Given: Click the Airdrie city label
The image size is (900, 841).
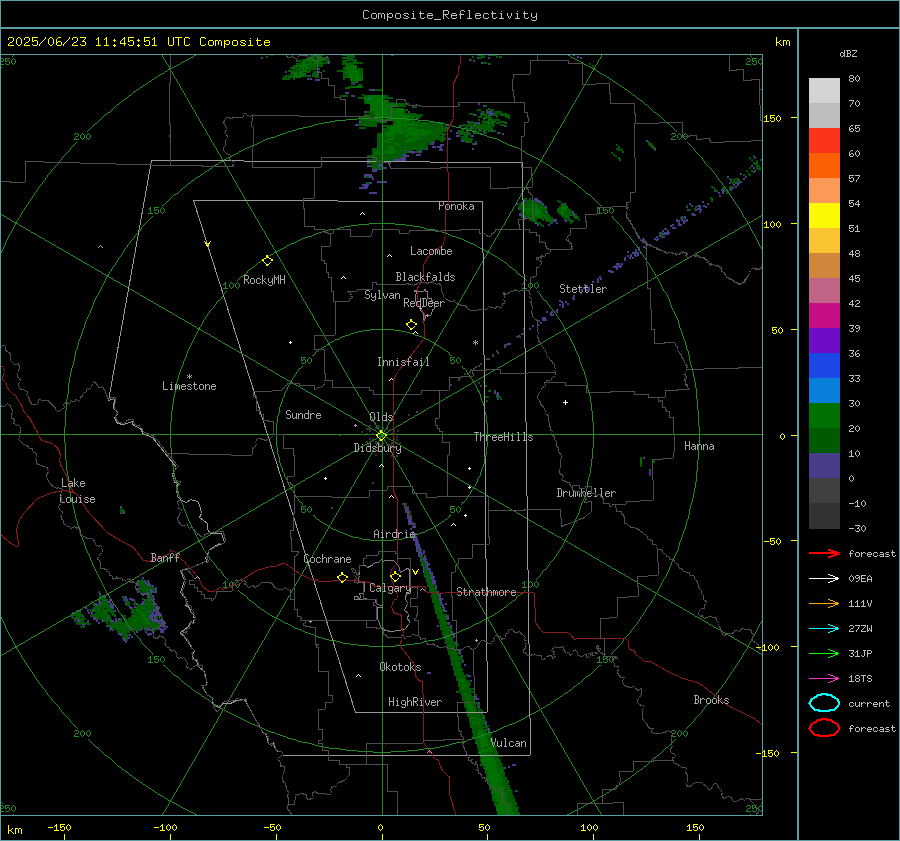Looking at the screenshot, I should [394, 534].
